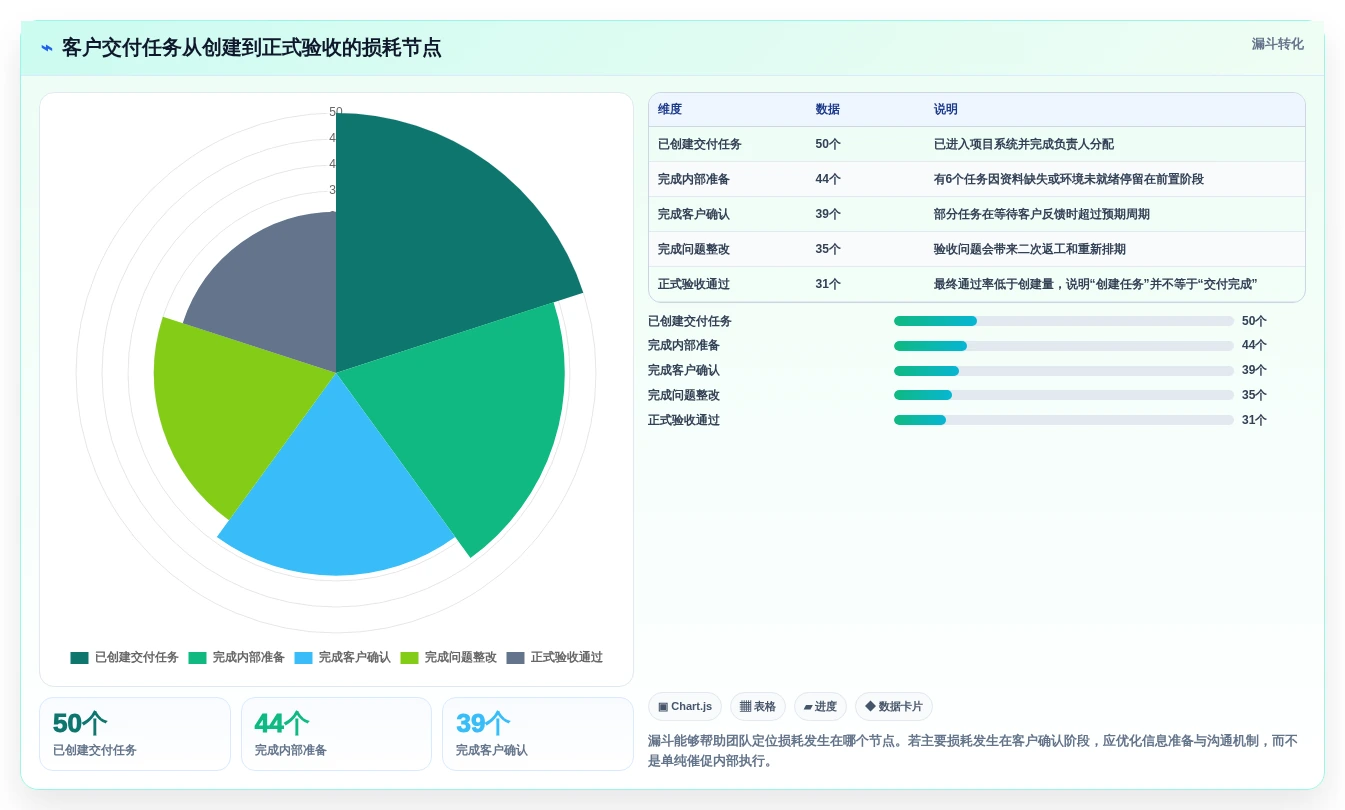
Task: Click the Chart.js tag chip
Action: (685, 706)
